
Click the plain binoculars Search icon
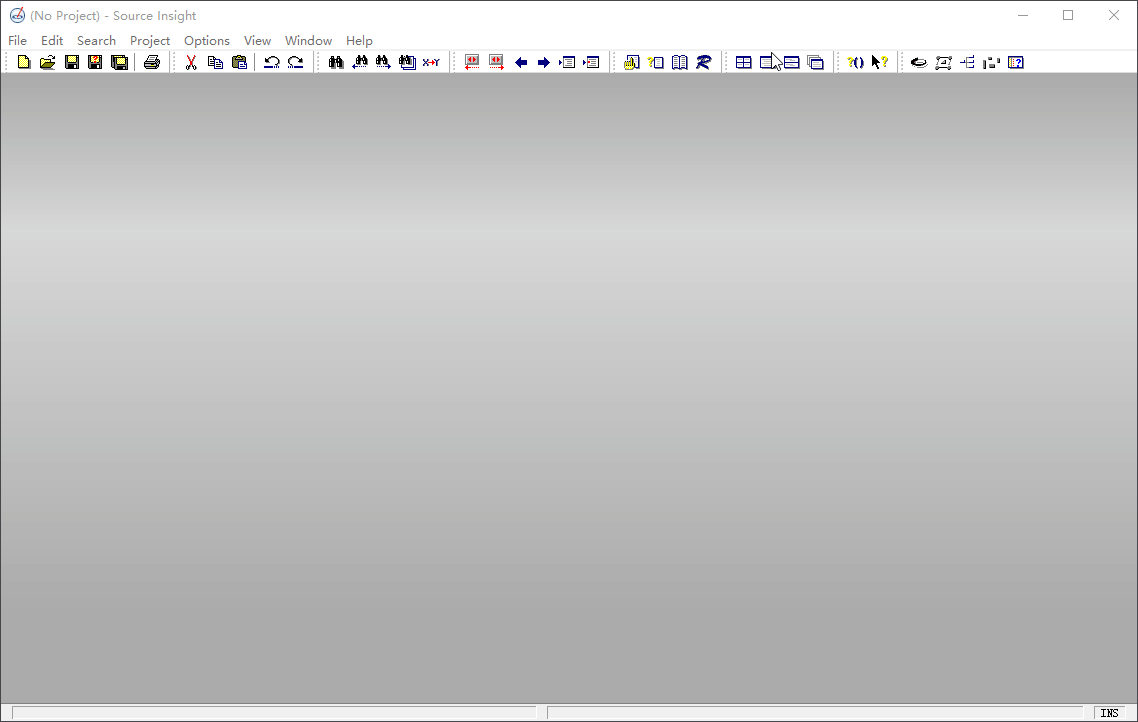[335, 62]
